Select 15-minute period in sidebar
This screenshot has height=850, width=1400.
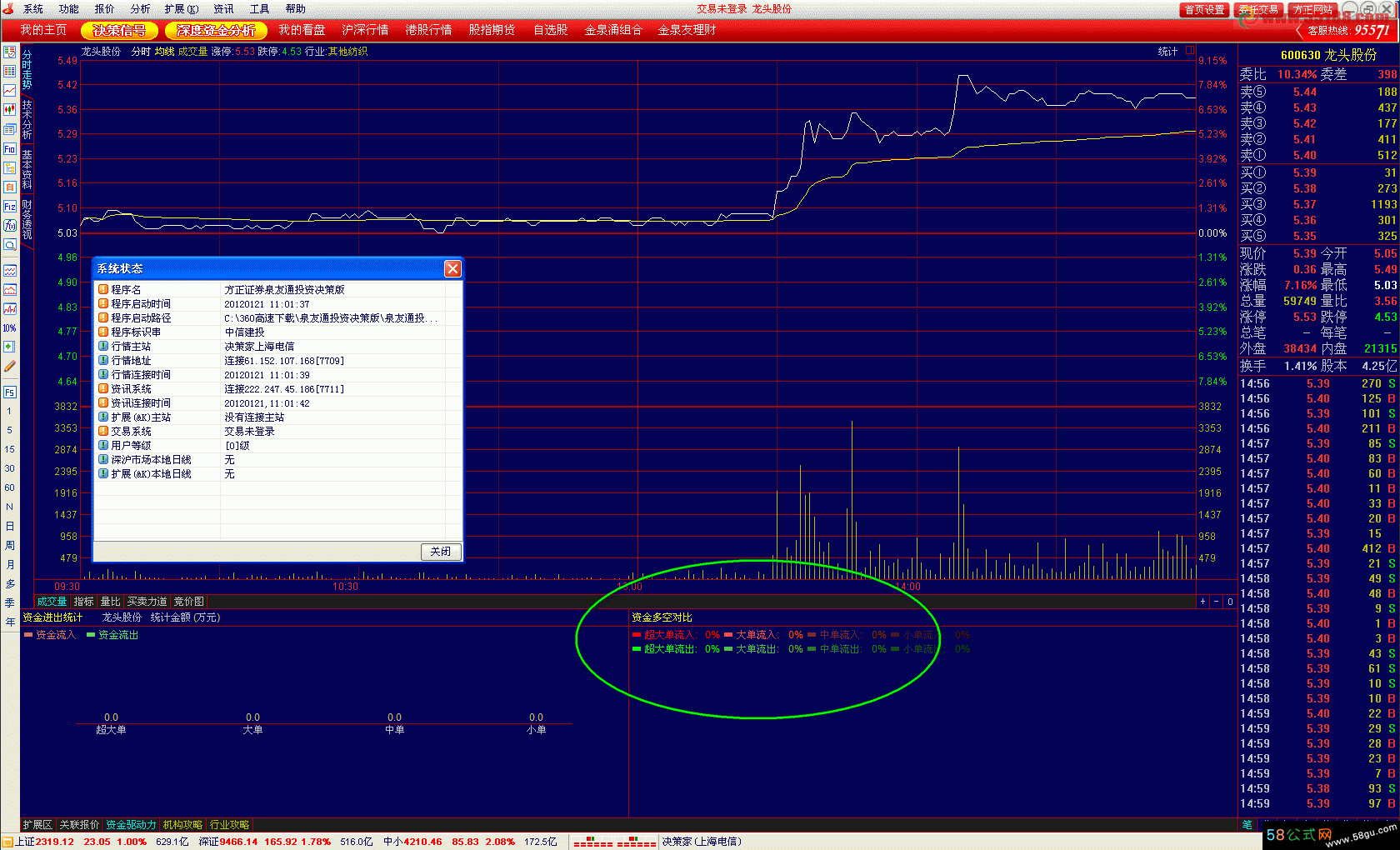pyautogui.click(x=10, y=449)
